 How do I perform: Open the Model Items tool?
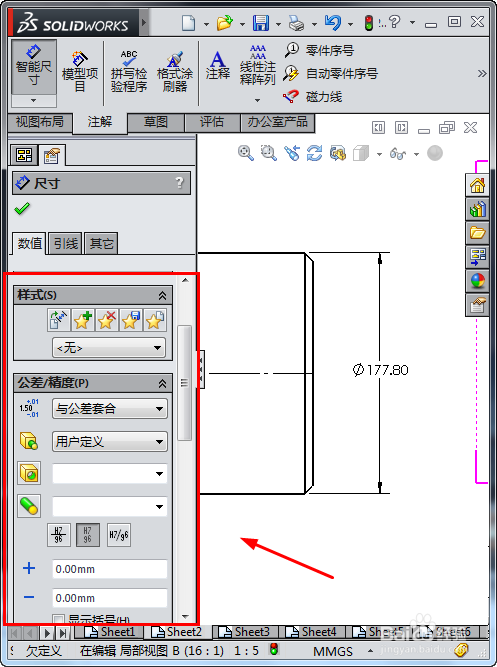[80, 71]
